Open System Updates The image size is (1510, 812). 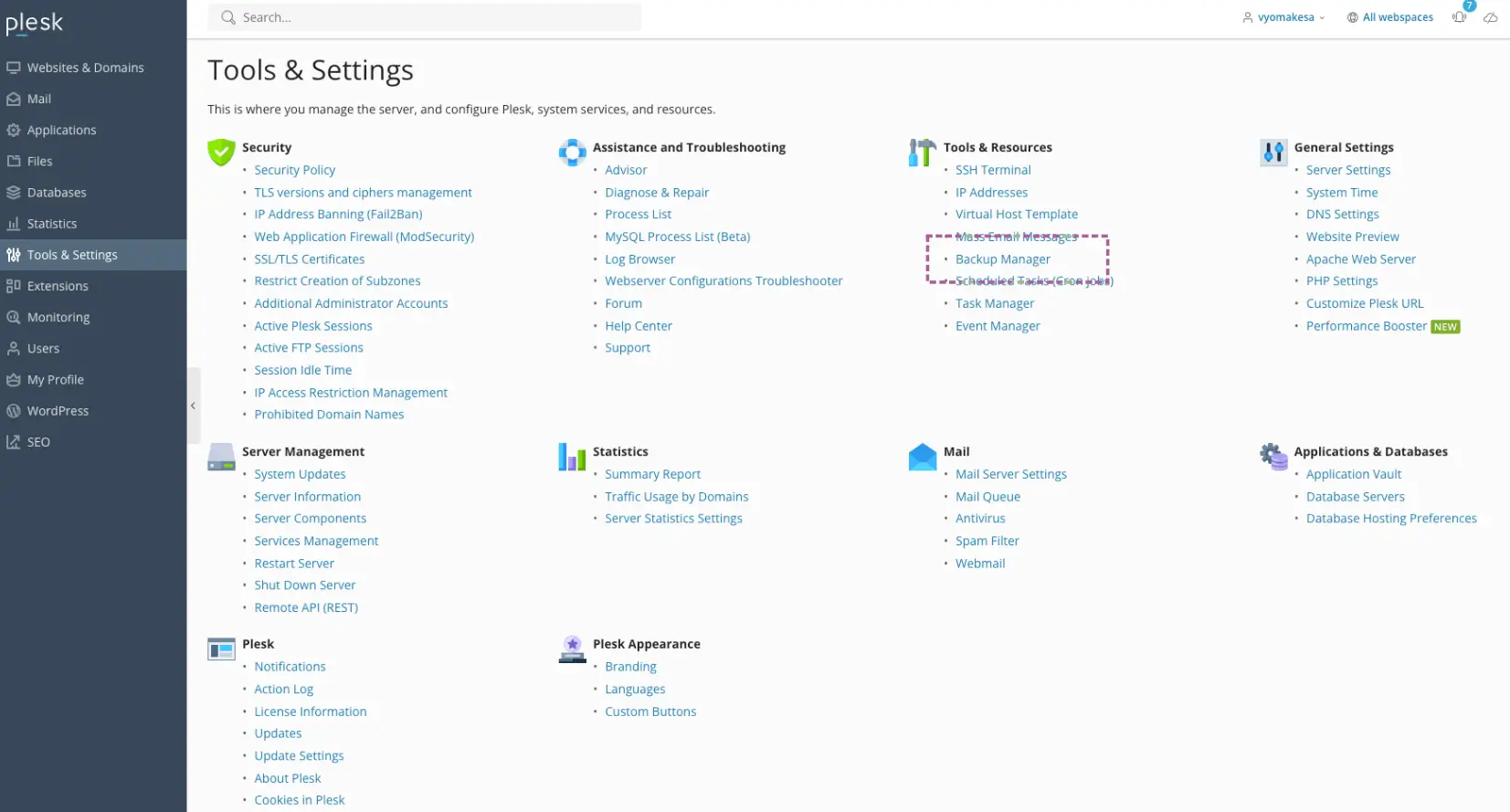[x=300, y=474]
